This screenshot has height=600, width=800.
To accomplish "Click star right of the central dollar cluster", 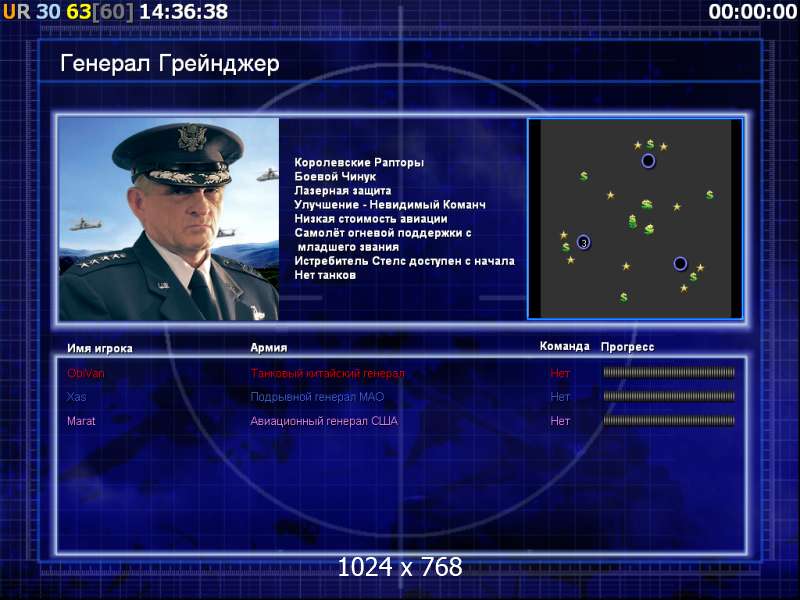I will tap(677, 207).
